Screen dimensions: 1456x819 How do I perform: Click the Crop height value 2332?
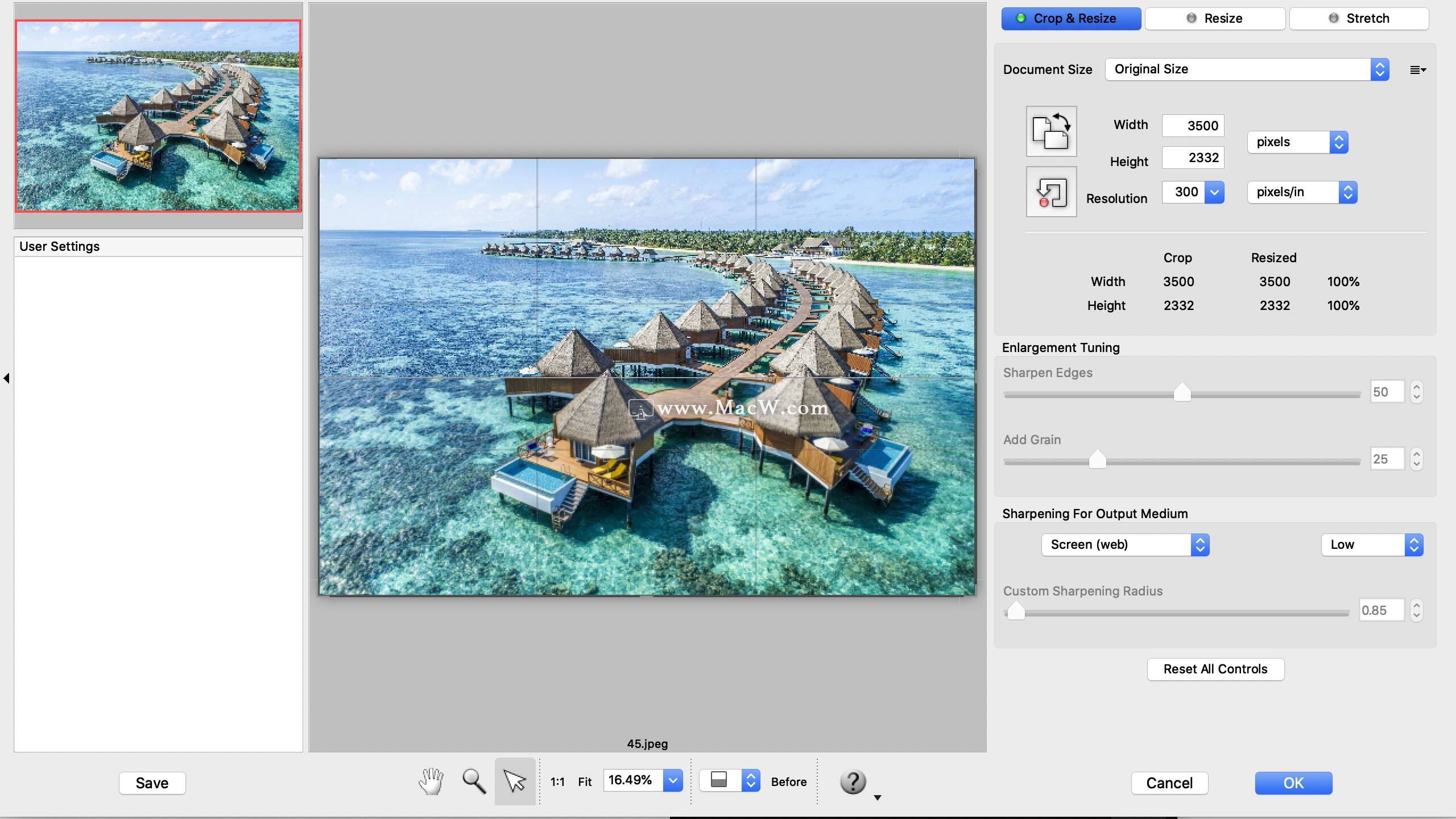pyautogui.click(x=1178, y=305)
